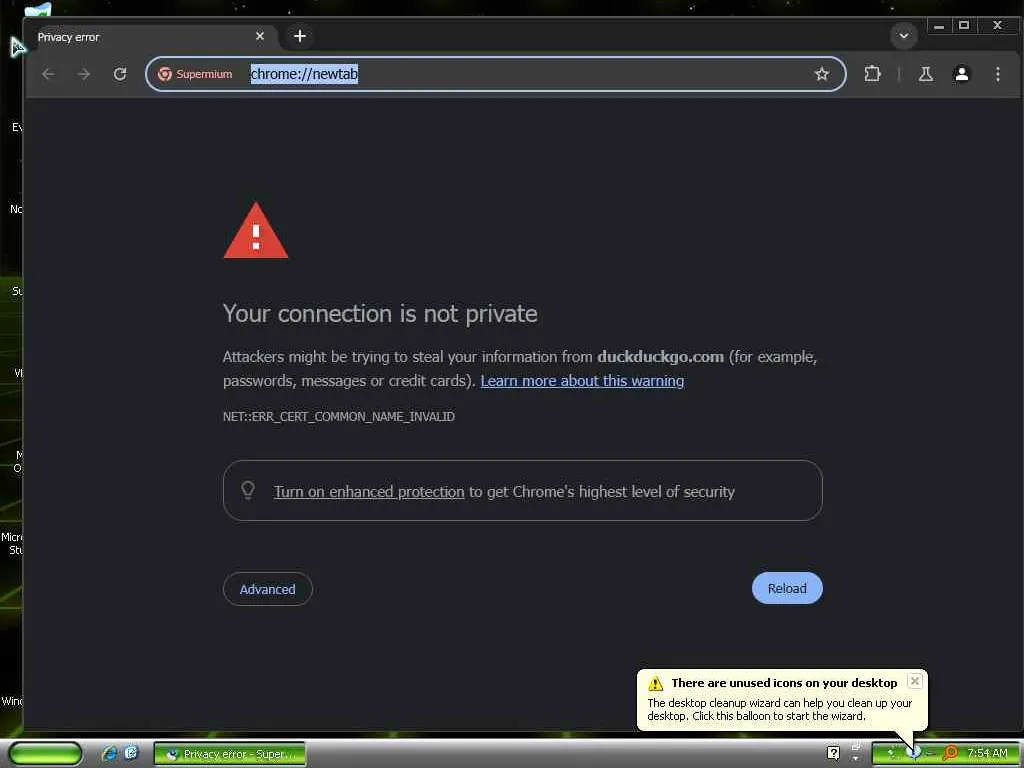
Task: Click 'Your connection is not private' heading
Action: (380, 314)
